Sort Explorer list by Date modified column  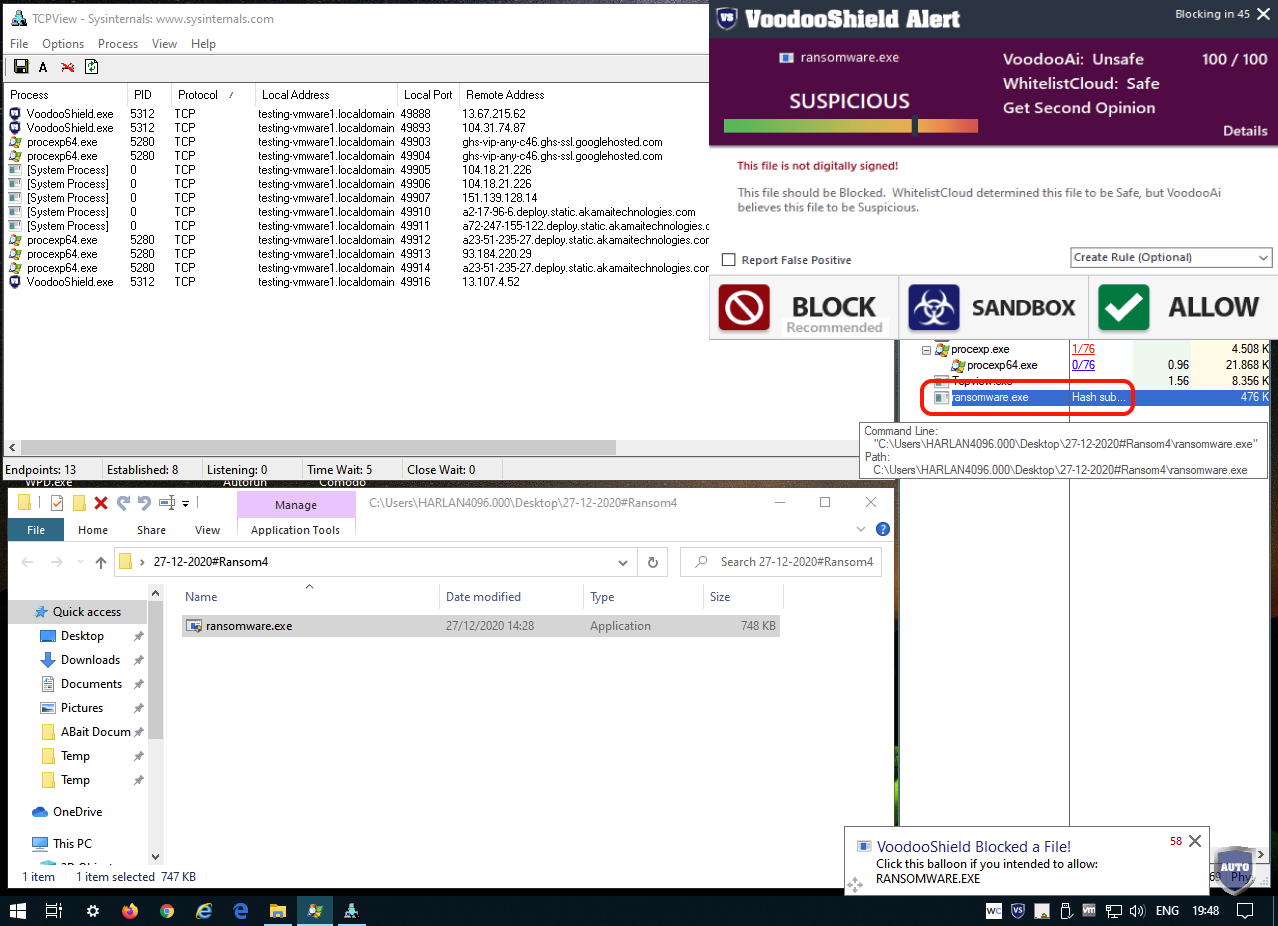[511, 597]
